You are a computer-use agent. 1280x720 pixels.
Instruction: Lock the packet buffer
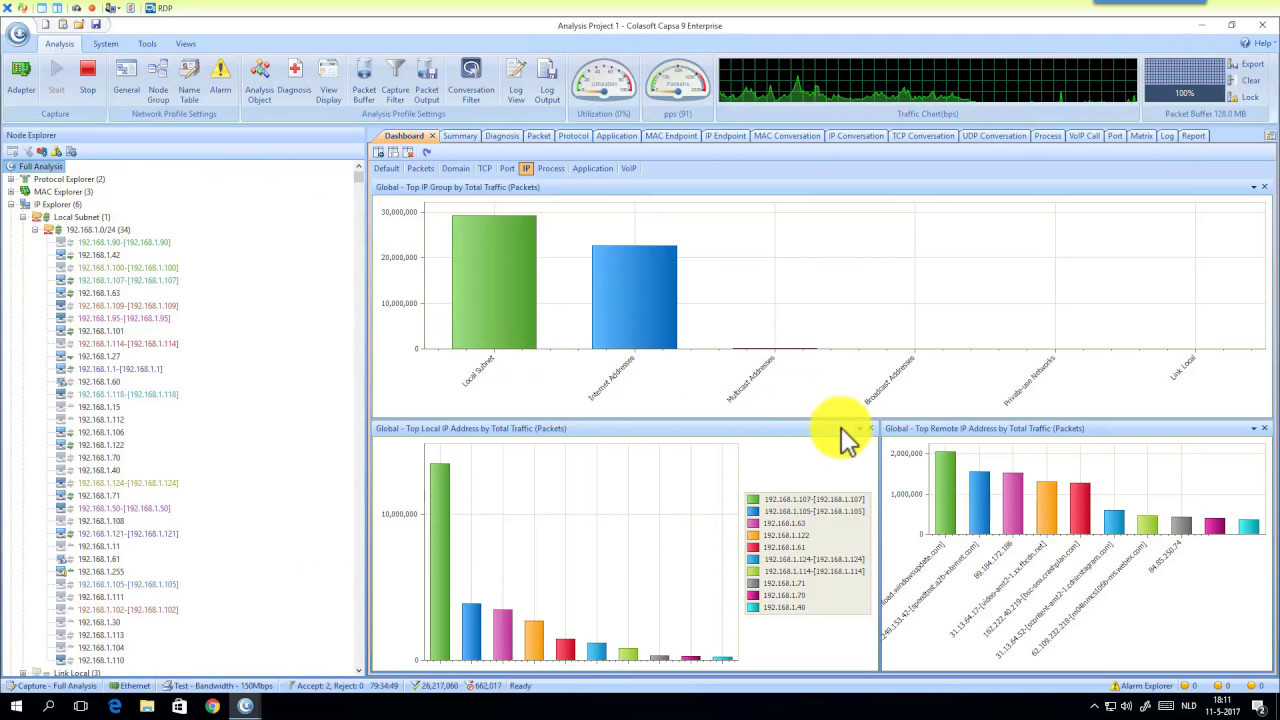pos(1244,97)
